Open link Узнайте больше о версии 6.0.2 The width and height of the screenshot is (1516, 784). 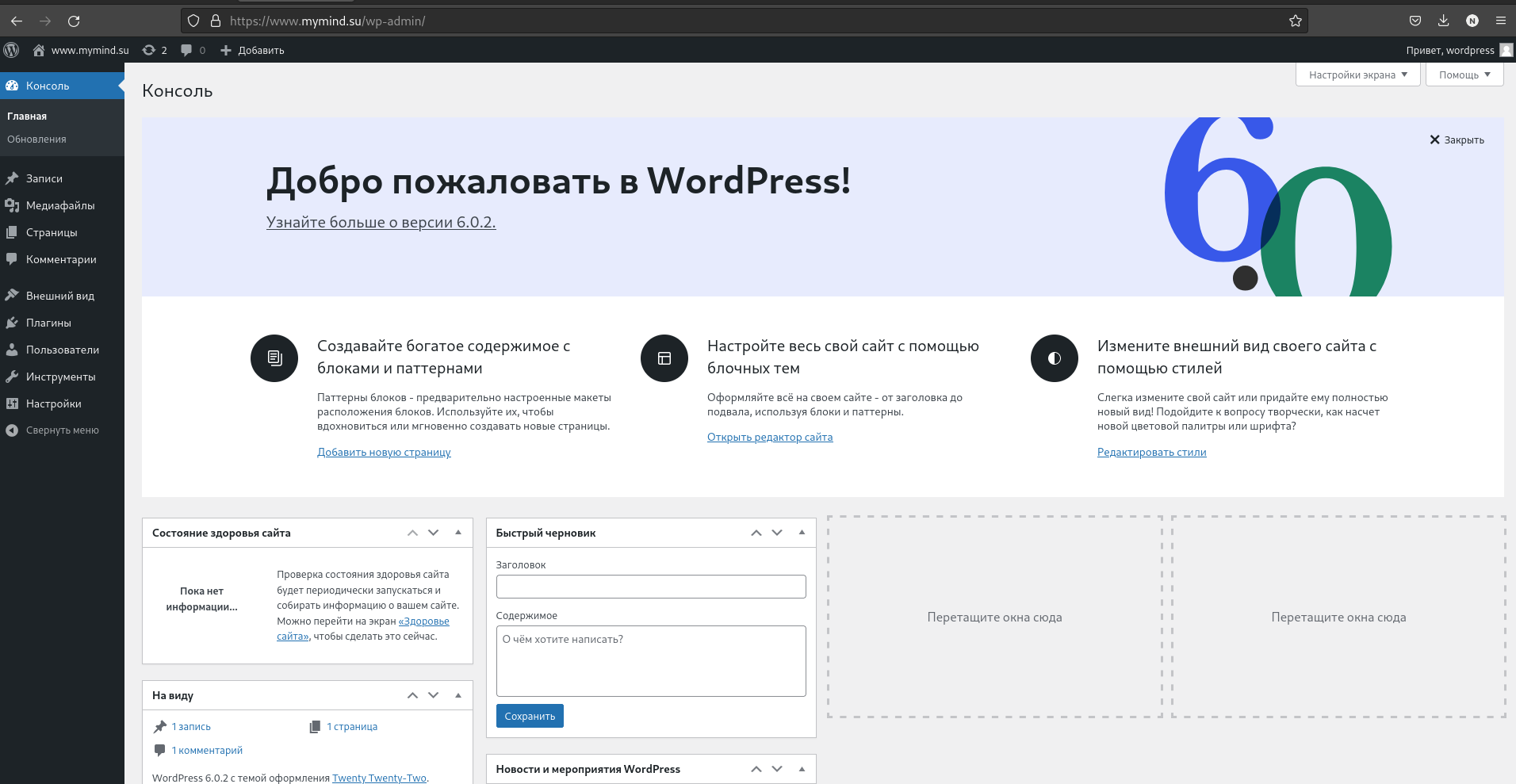click(x=381, y=222)
